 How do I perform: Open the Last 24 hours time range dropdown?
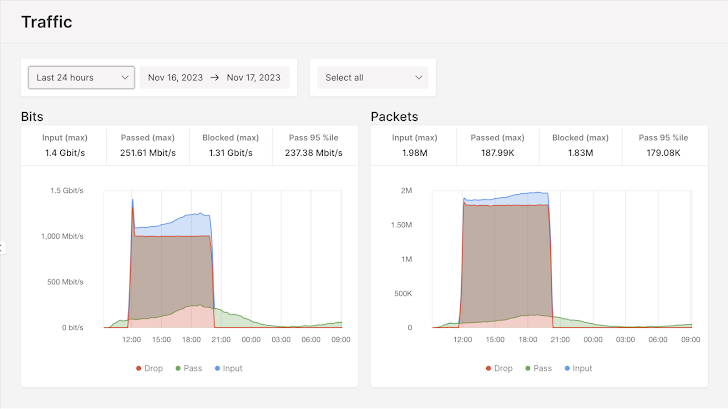[81, 77]
